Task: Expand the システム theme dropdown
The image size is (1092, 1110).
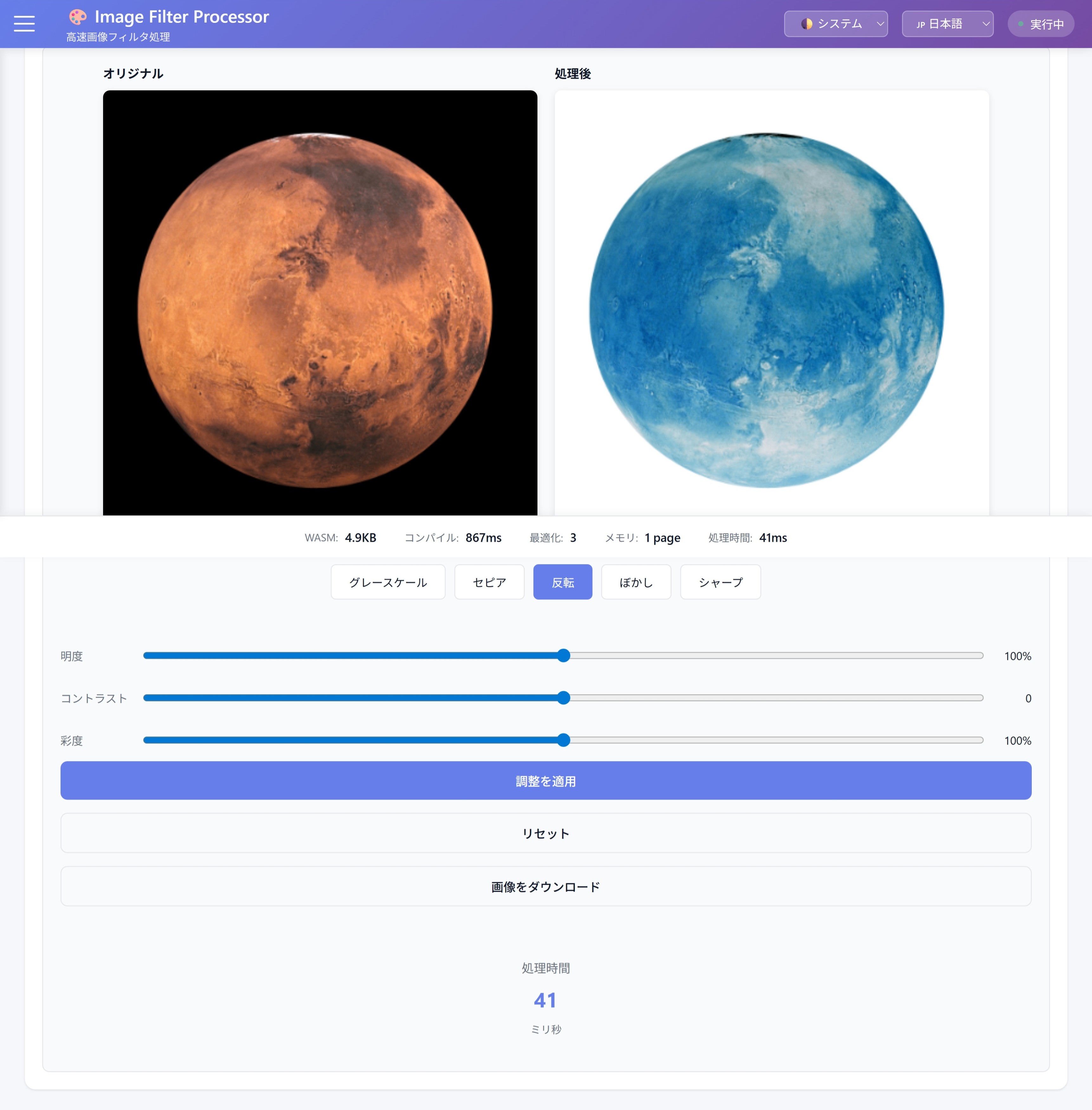Action: coord(835,24)
